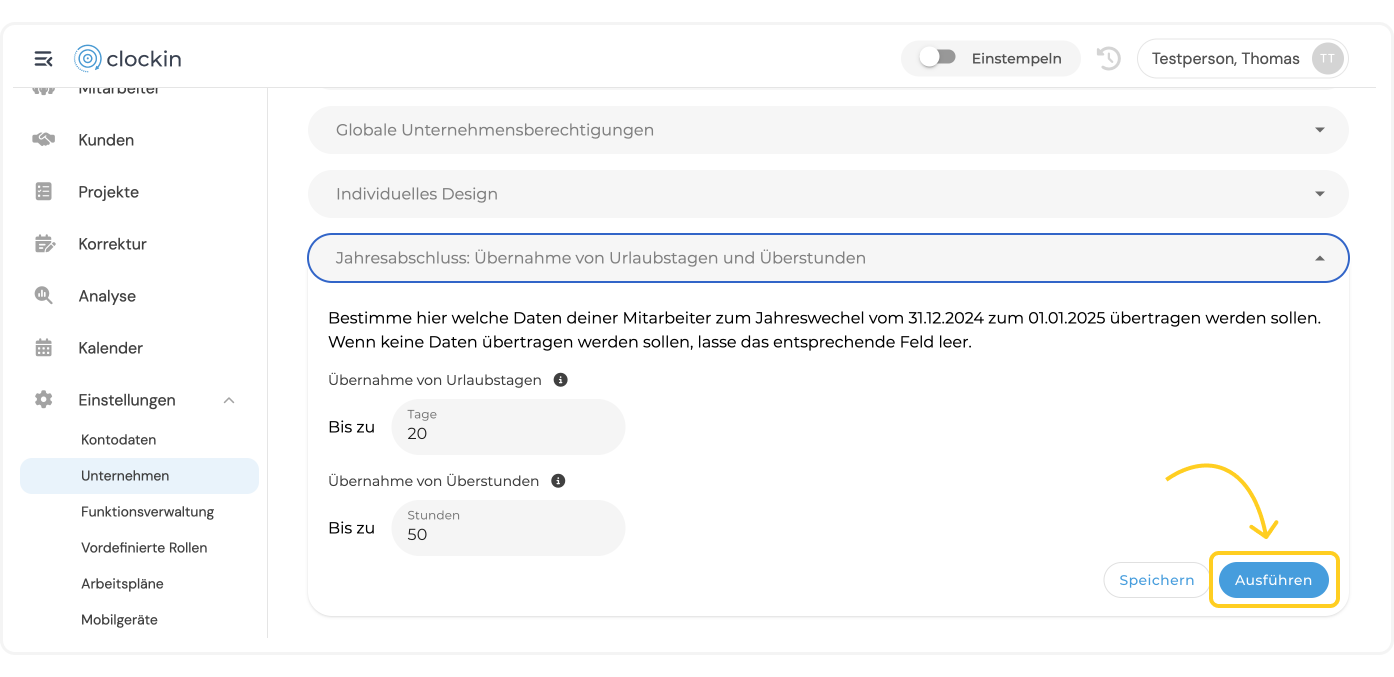Expand Globale Unternehmensberechtigungen section
This screenshot has width=1394, height=677.
[x=828, y=130]
